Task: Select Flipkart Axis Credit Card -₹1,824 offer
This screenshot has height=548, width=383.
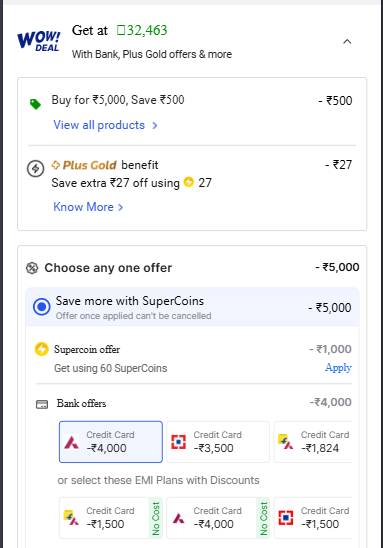Action: click(x=313, y=442)
